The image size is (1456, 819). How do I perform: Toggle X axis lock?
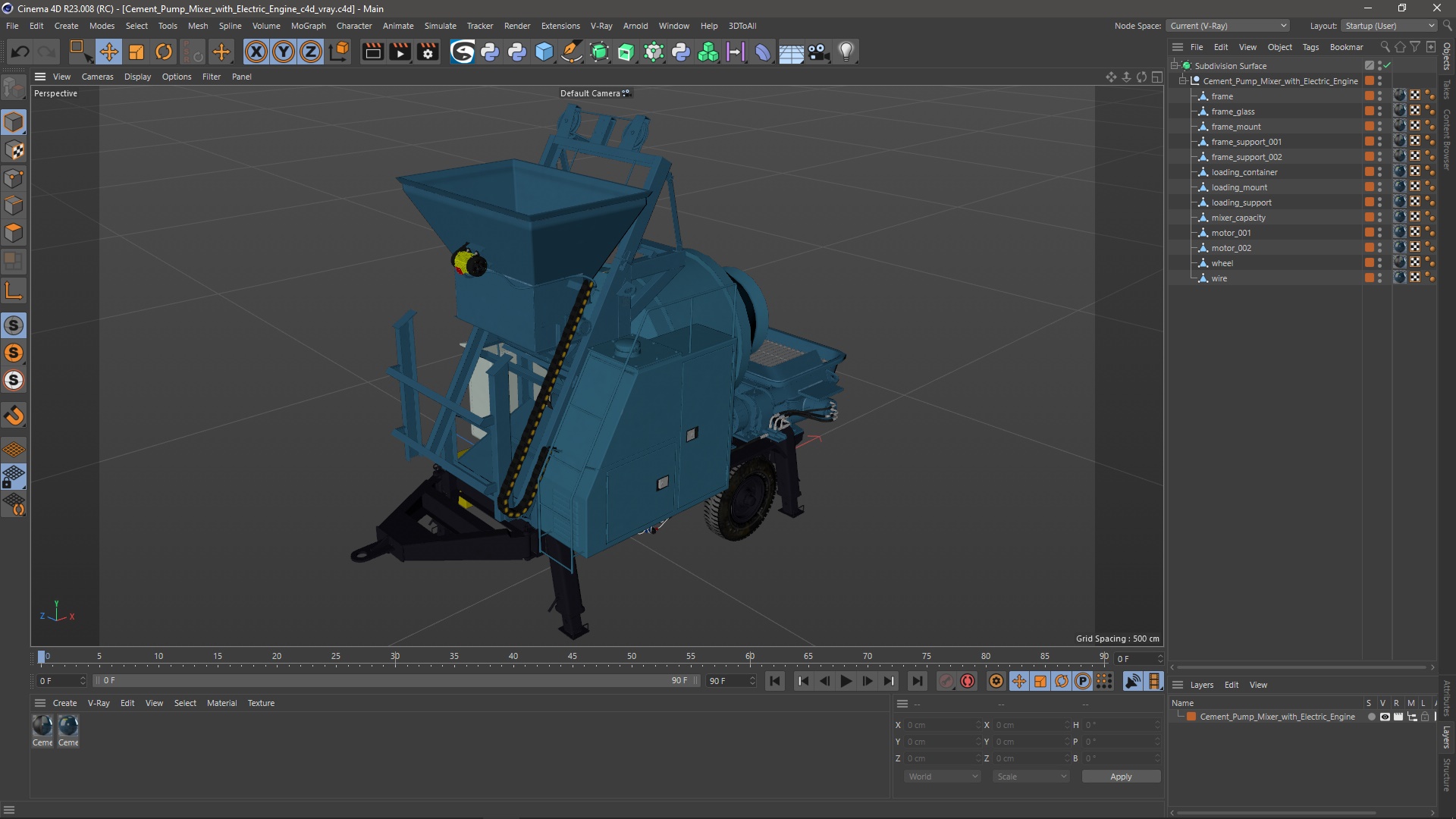coord(256,52)
